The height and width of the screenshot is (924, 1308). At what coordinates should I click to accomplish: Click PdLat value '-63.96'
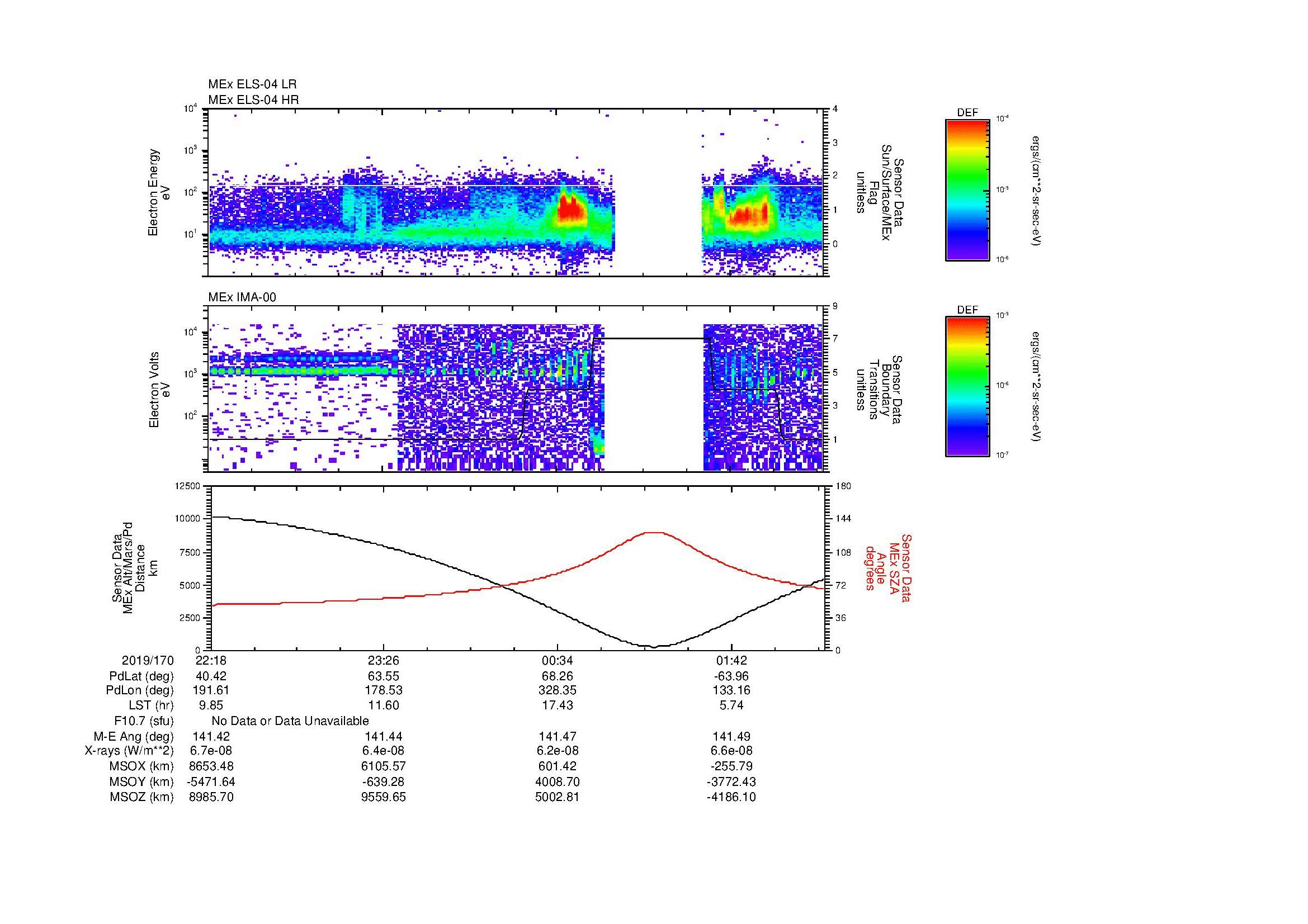pos(731,676)
